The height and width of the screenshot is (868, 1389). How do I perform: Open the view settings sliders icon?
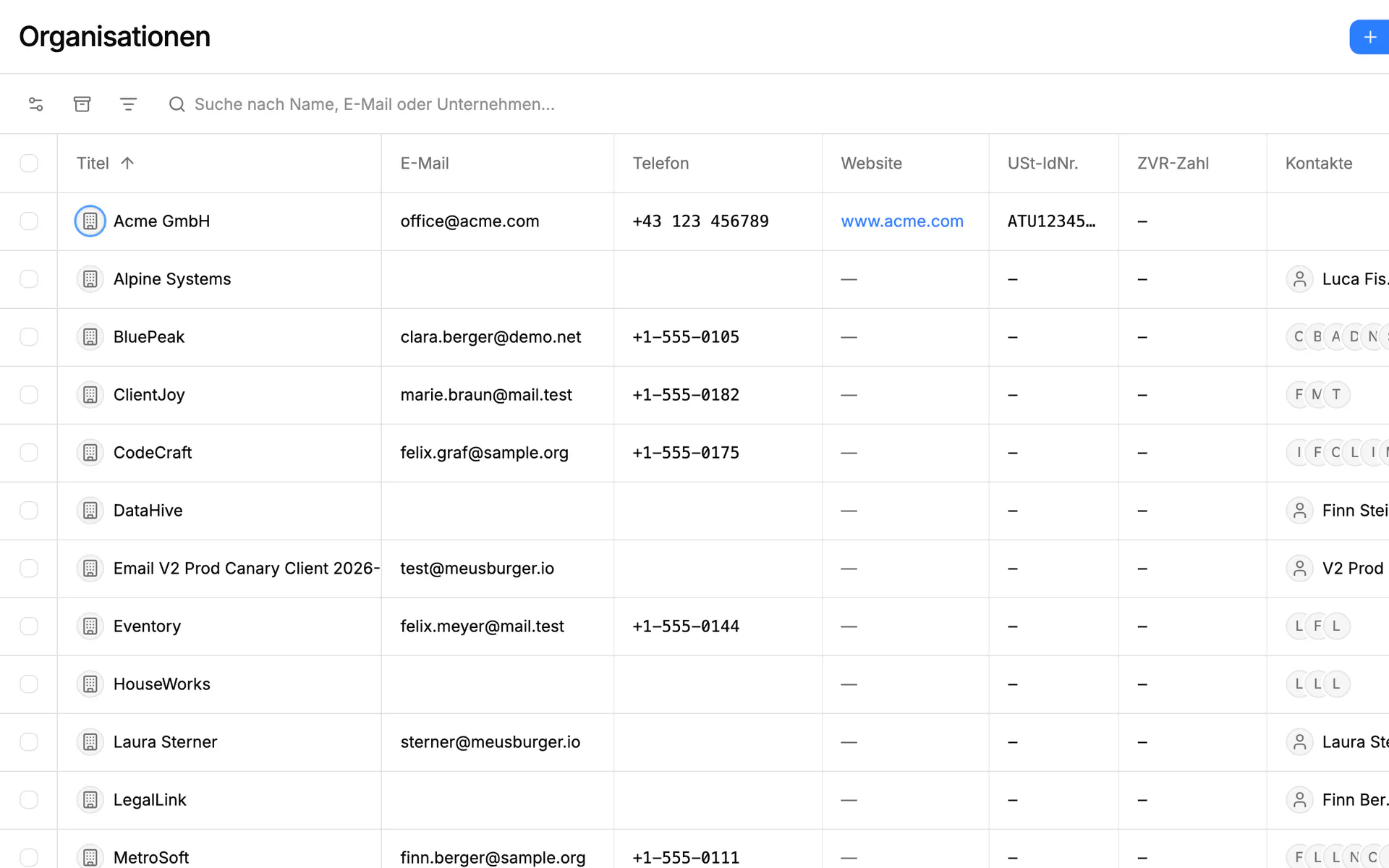point(35,104)
